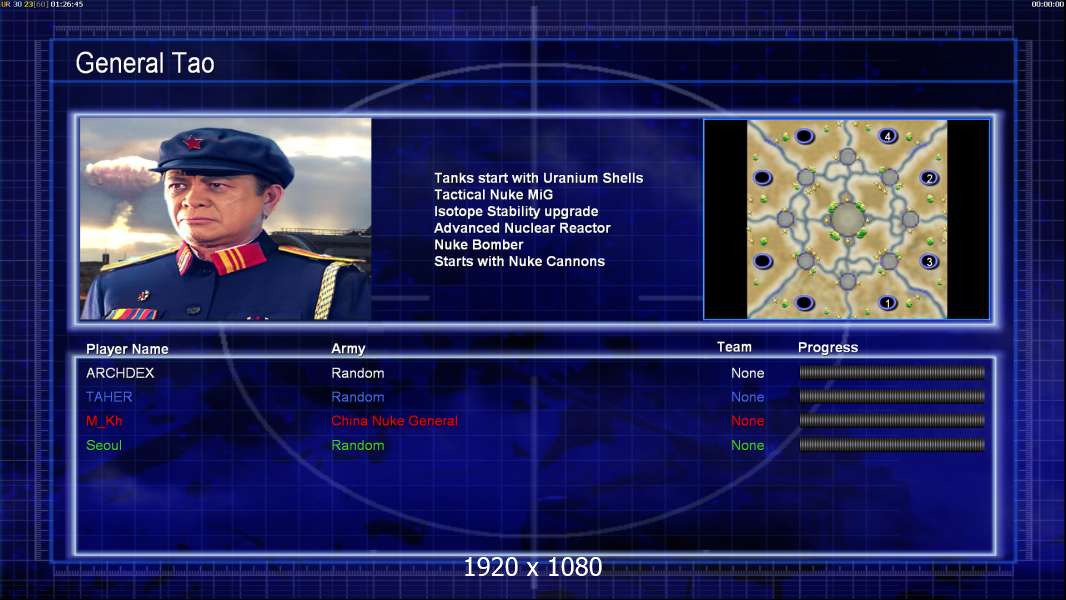Click the Seoul loading progress bar

pos(891,445)
